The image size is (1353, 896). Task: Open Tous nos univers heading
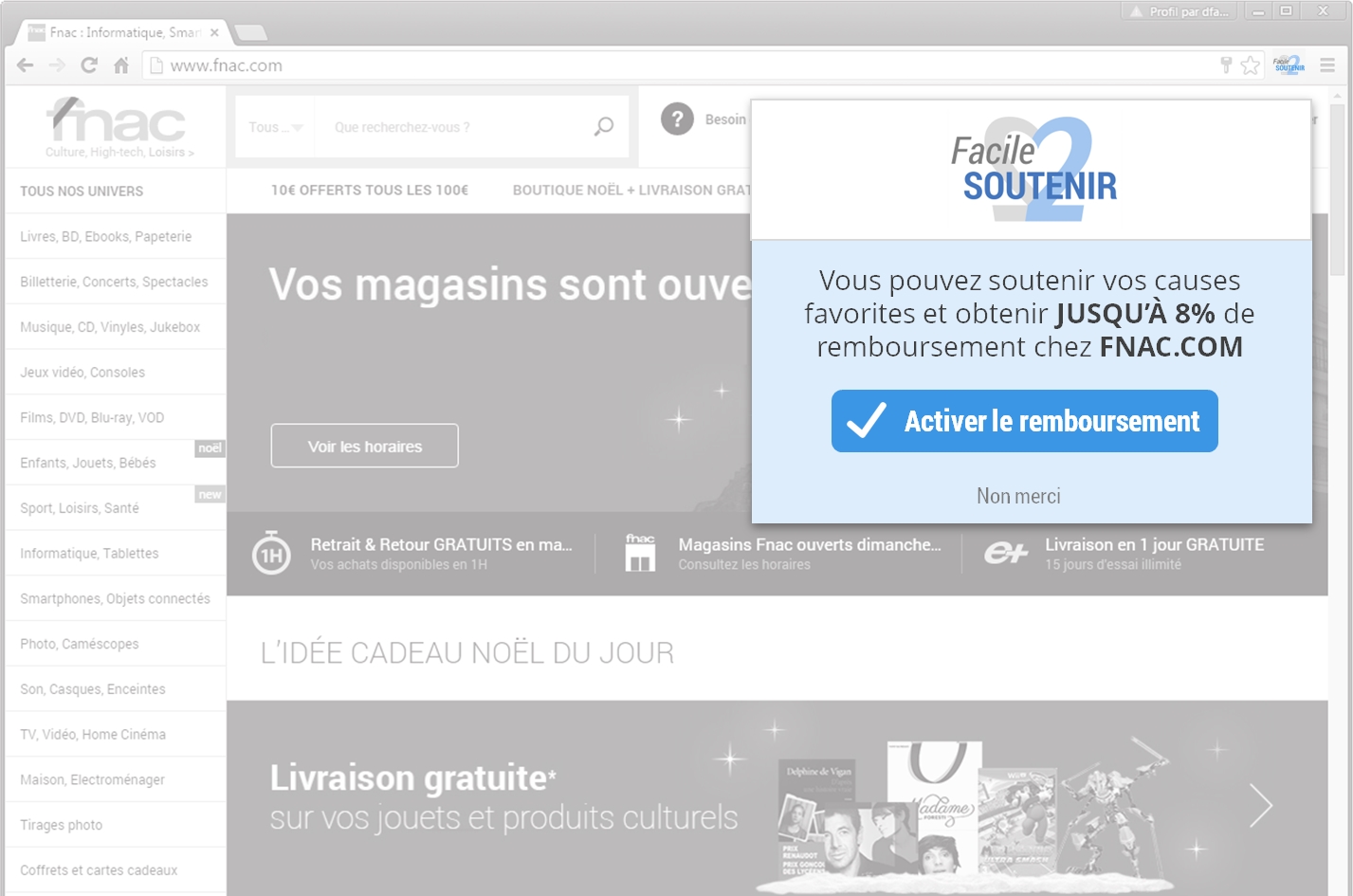tap(82, 192)
